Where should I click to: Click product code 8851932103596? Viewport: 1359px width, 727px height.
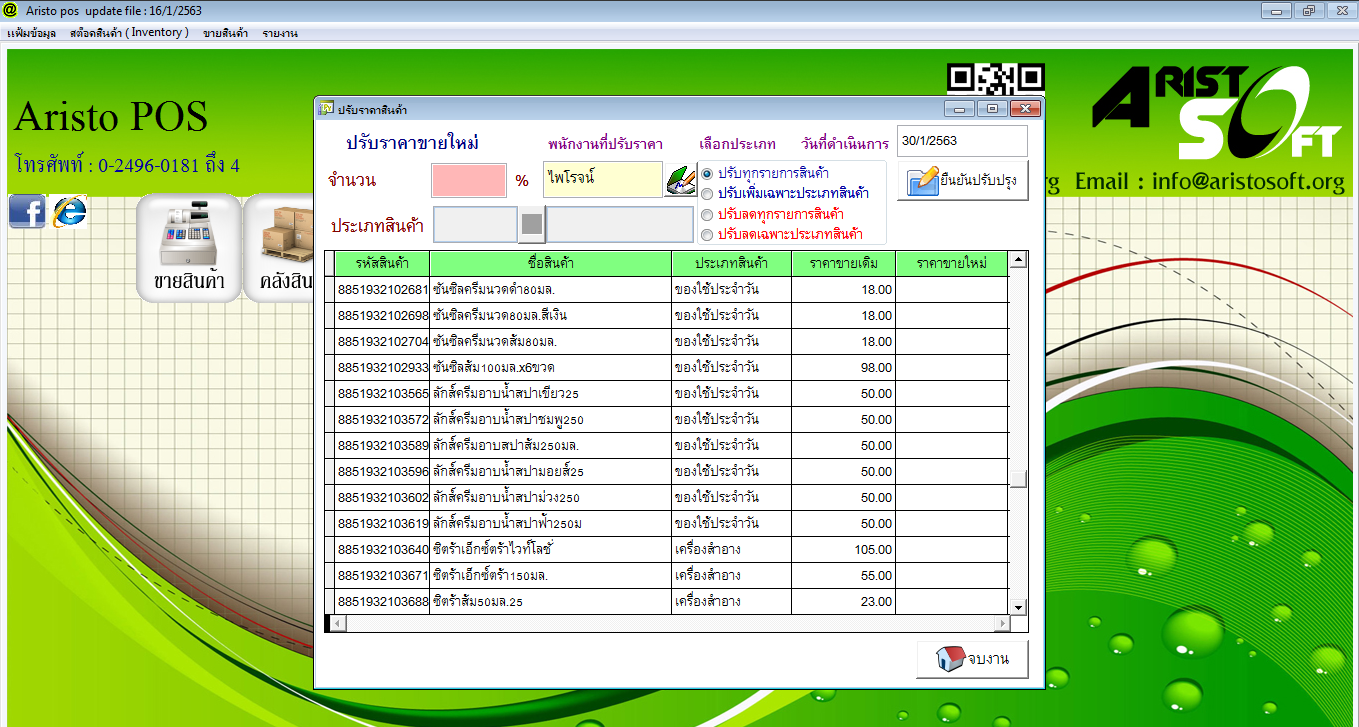click(383, 472)
